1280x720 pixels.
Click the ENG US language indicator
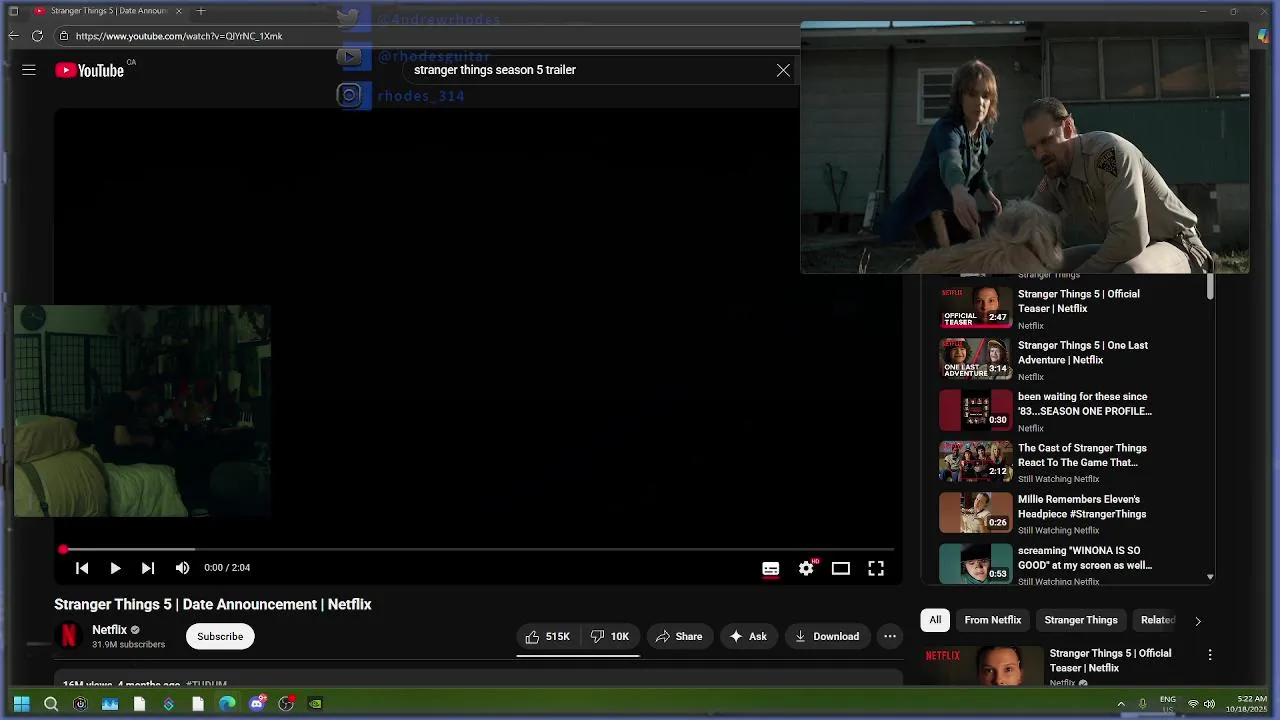click(x=1168, y=704)
